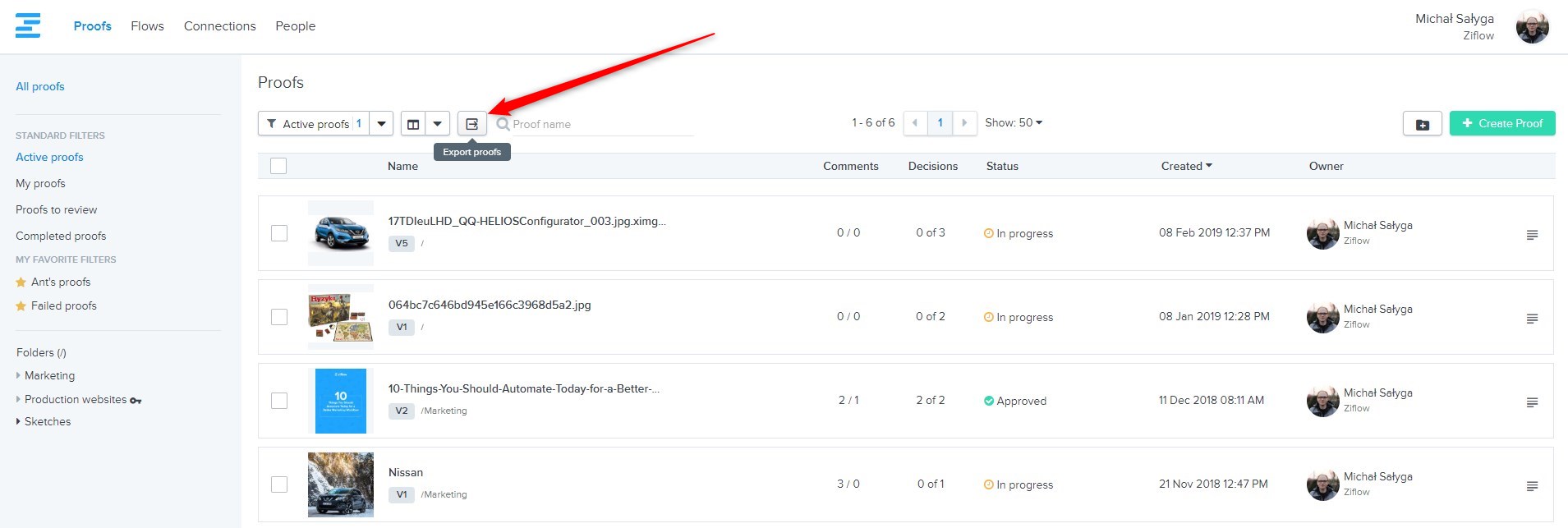Screen dimensions: 1568x528
Task: Open Completed proofs filter link
Action: tap(61, 236)
